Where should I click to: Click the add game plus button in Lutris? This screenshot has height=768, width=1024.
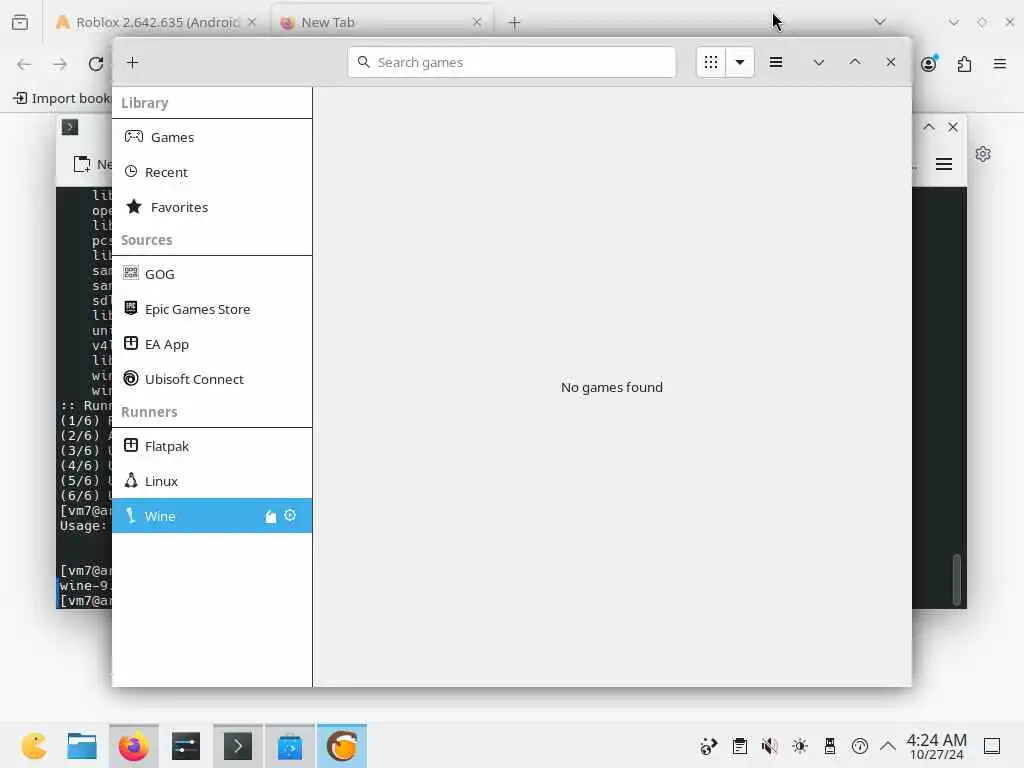[133, 63]
